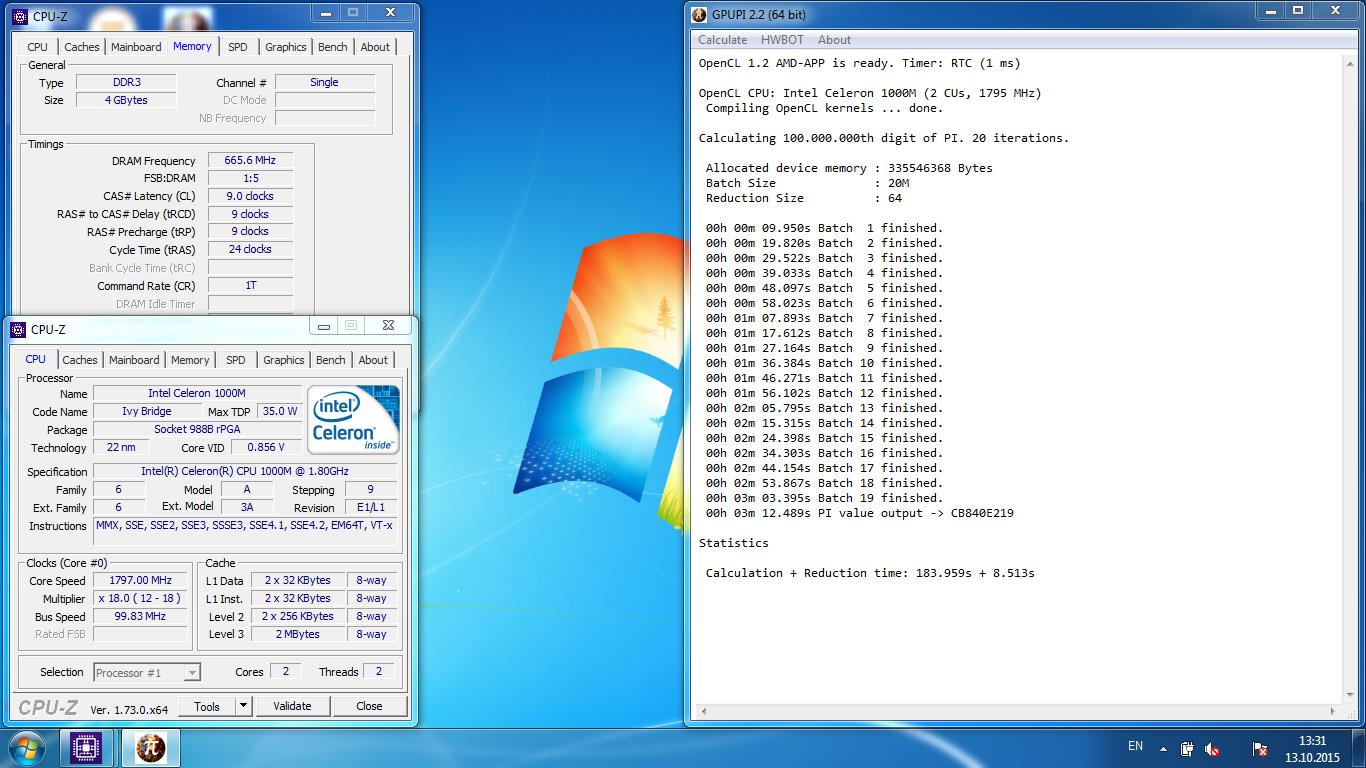Select Graphics tab in back CPU-Z window

point(286,47)
